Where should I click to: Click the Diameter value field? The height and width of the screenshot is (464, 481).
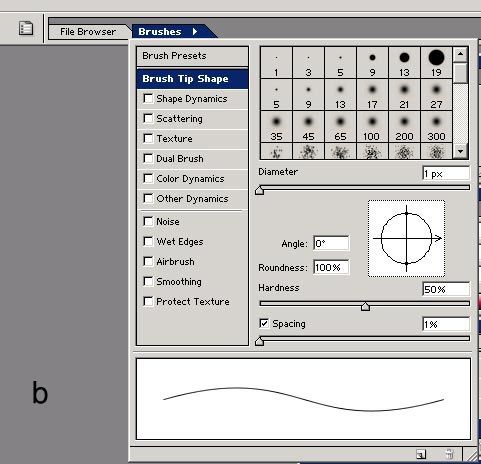point(446,174)
